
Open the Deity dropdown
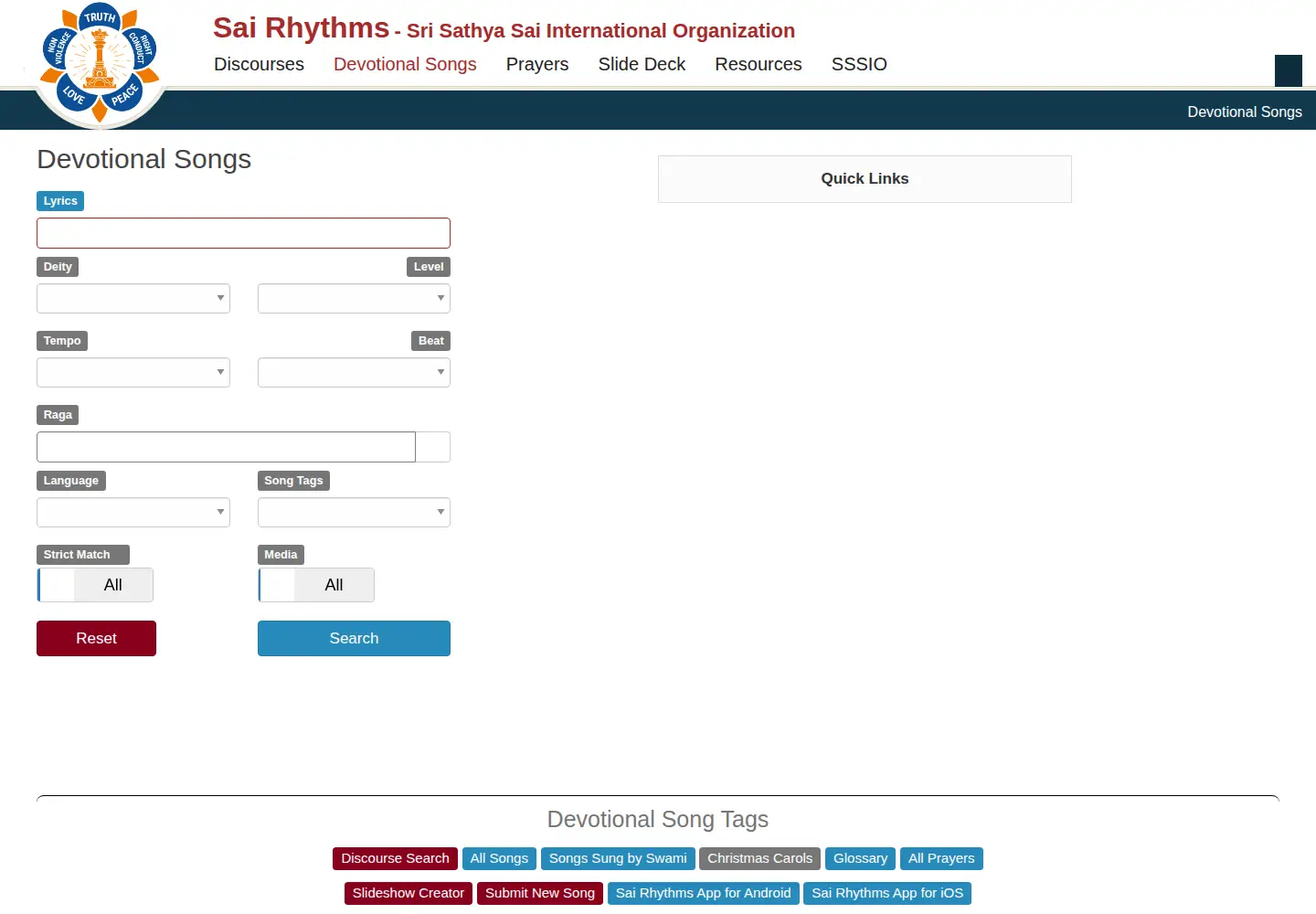pos(133,298)
